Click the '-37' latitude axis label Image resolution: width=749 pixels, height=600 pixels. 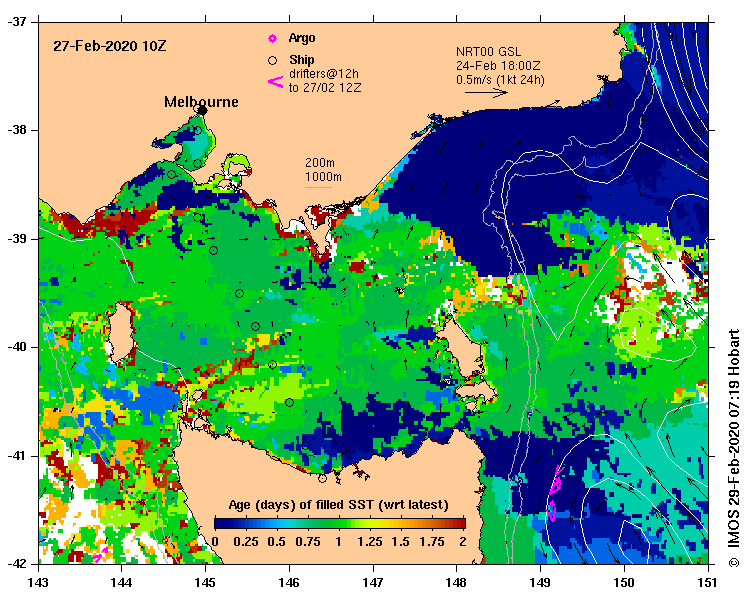pyautogui.click(x=16, y=22)
